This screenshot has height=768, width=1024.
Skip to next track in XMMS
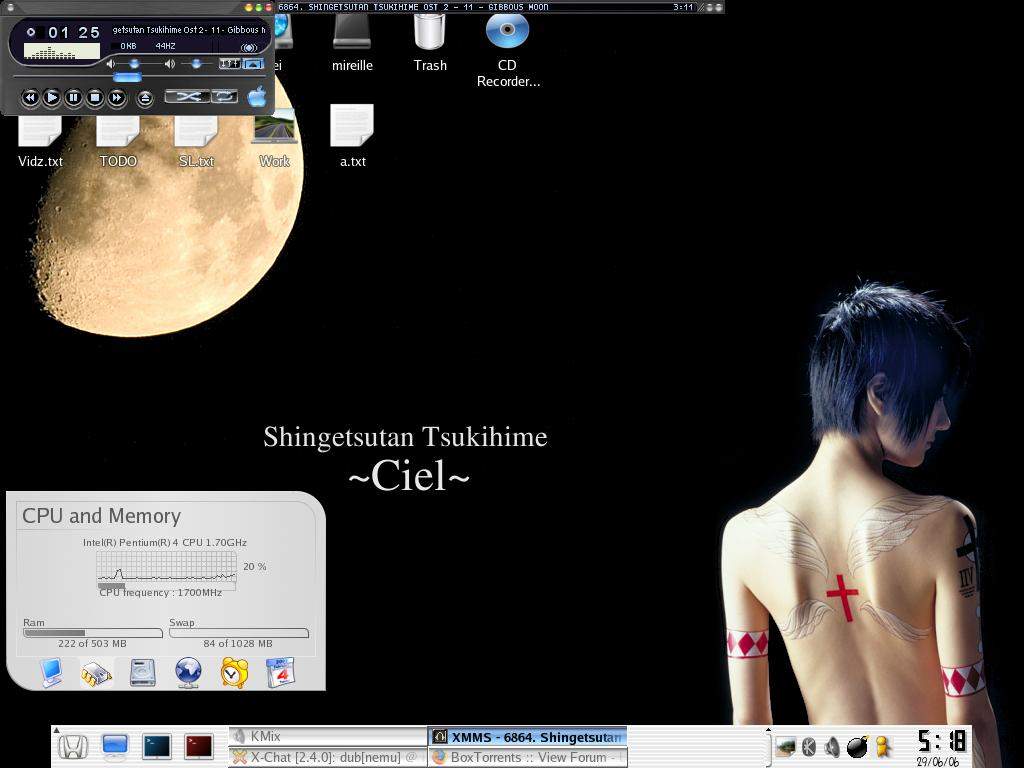coord(117,97)
